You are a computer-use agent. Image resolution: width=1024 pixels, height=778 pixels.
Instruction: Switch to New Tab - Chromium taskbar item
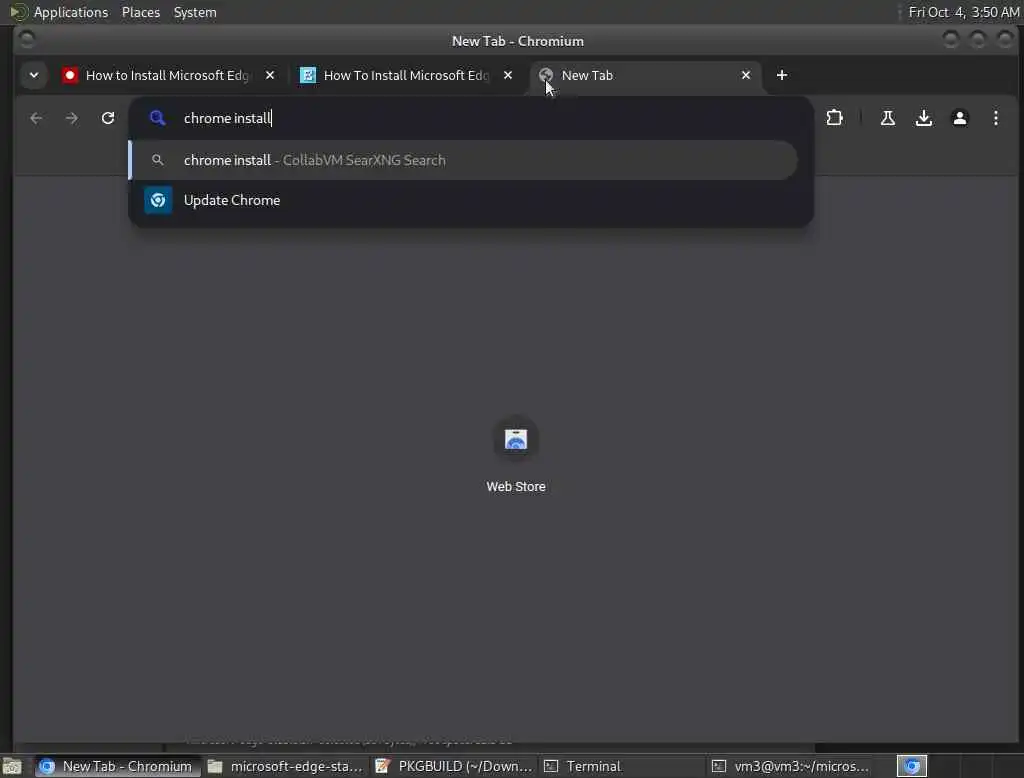tap(116, 766)
